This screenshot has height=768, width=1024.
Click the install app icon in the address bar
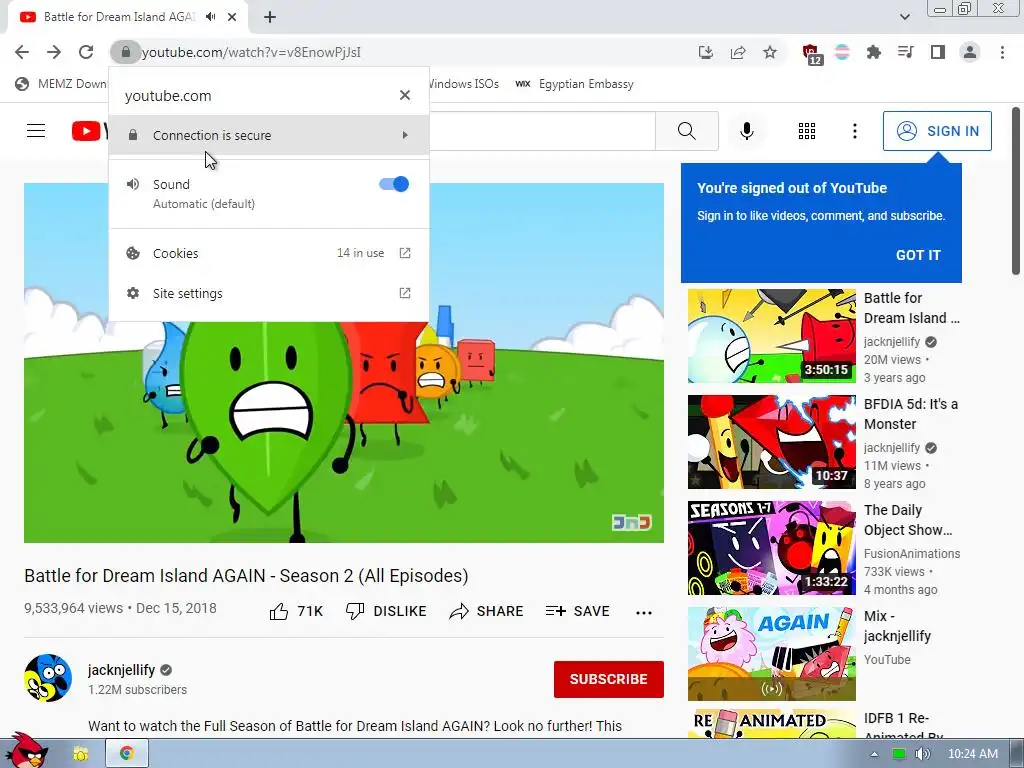click(x=705, y=52)
